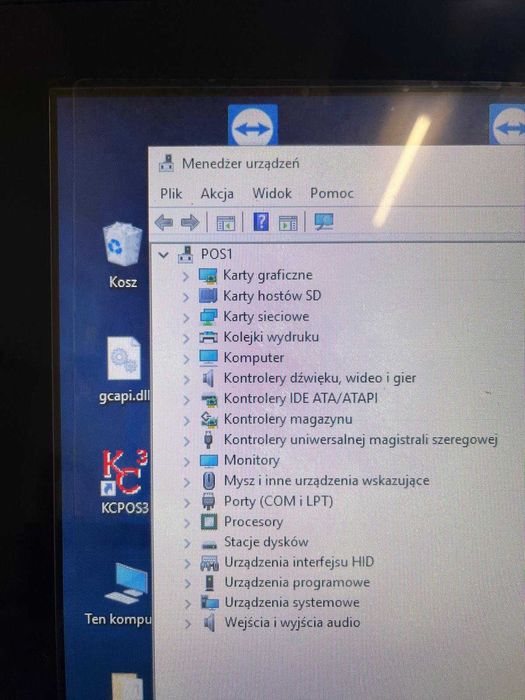Select the TeamViewer icon above the window title
525x700 pixels.
pyautogui.click(x=253, y=125)
